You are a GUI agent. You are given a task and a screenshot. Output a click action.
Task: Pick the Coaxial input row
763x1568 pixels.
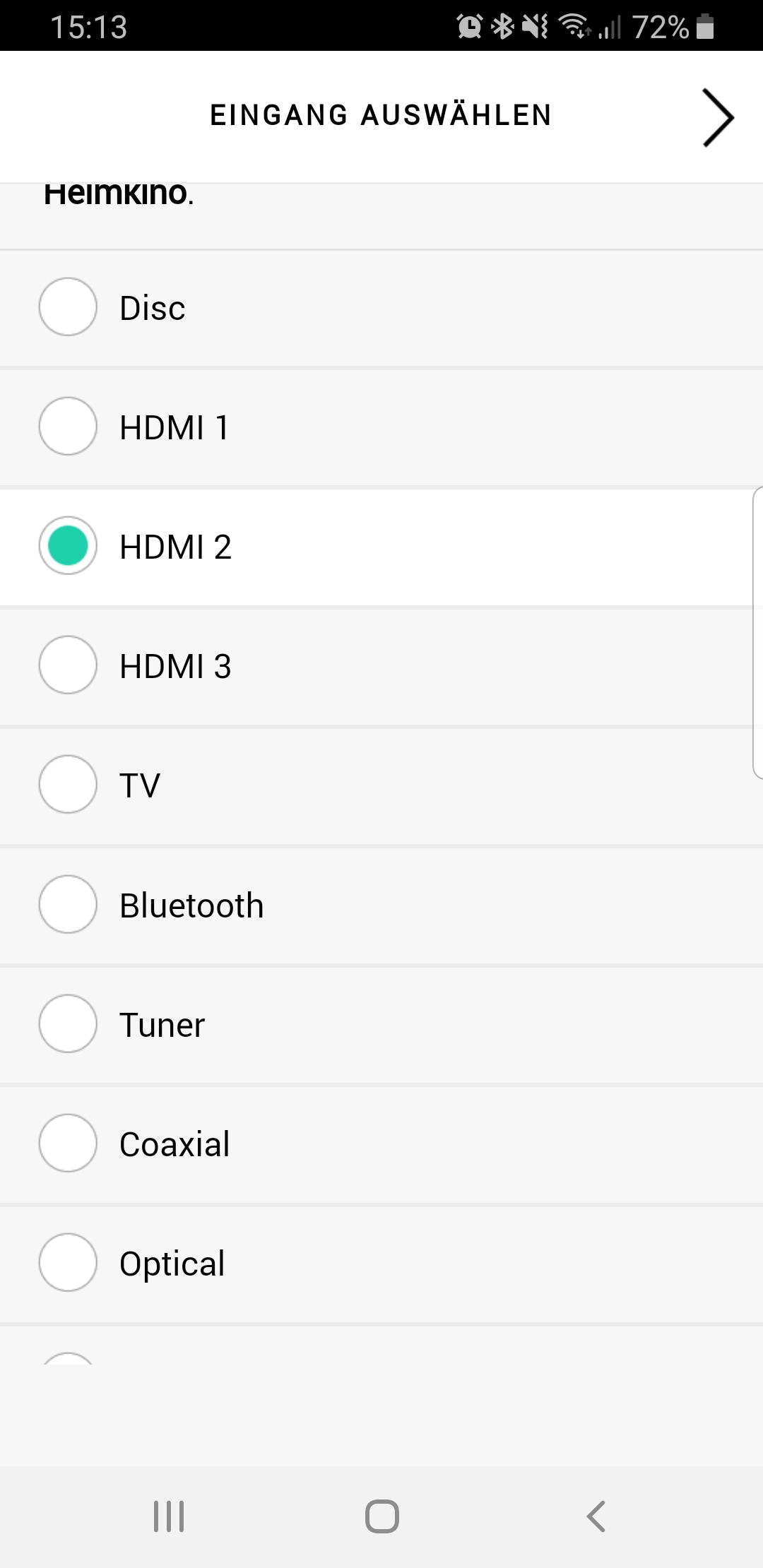click(x=175, y=1144)
